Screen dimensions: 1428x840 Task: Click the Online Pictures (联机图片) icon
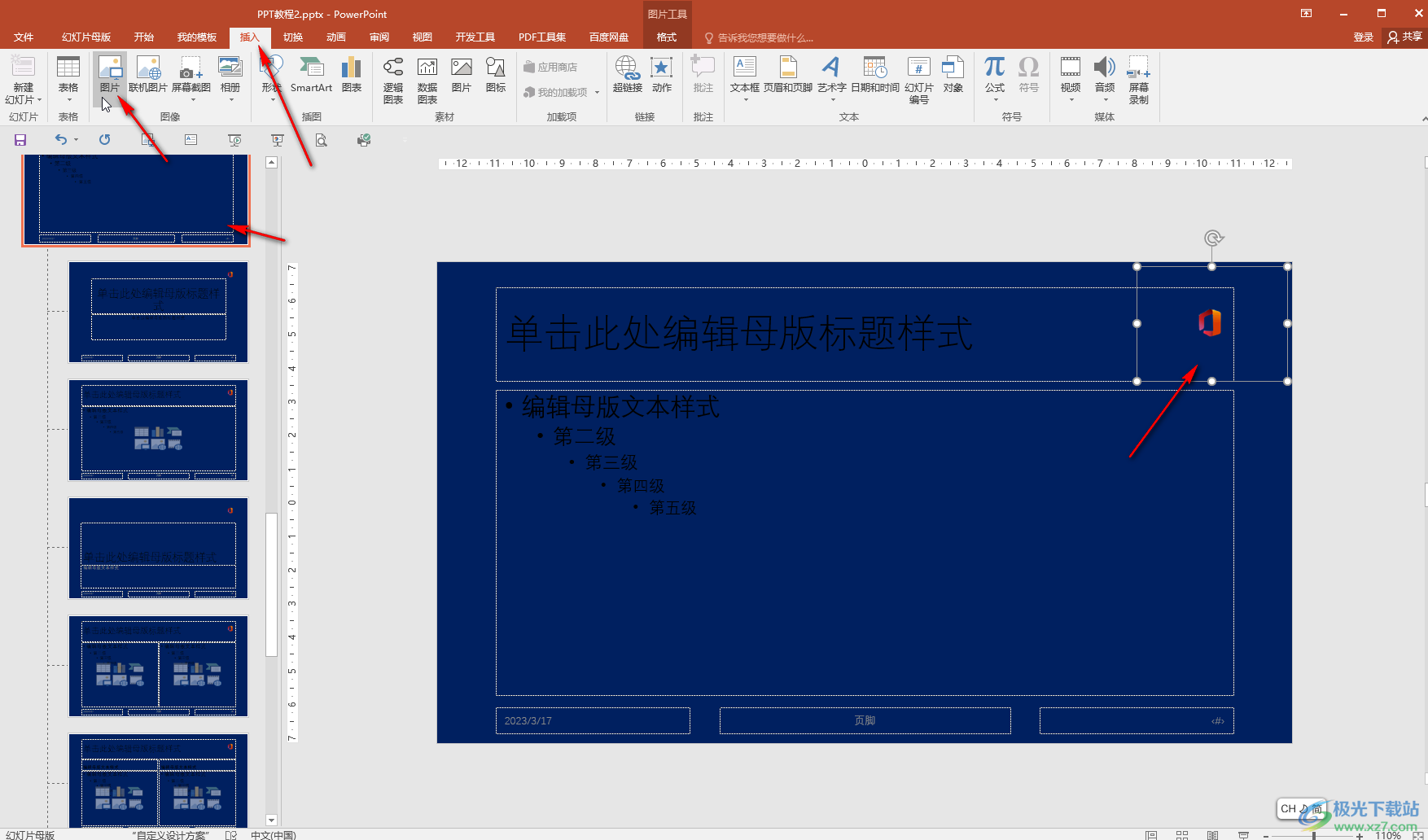click(148, 75)
